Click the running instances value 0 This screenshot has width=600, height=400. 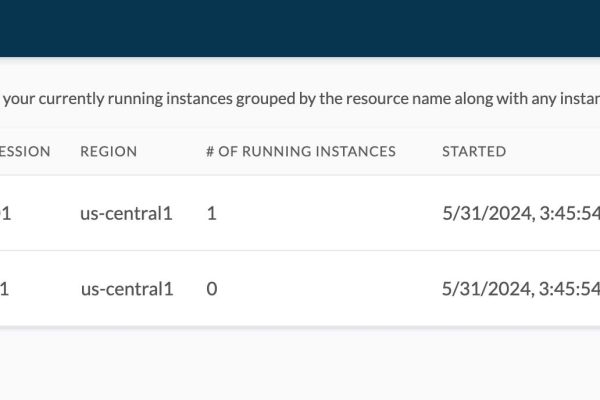click(212, 289)
